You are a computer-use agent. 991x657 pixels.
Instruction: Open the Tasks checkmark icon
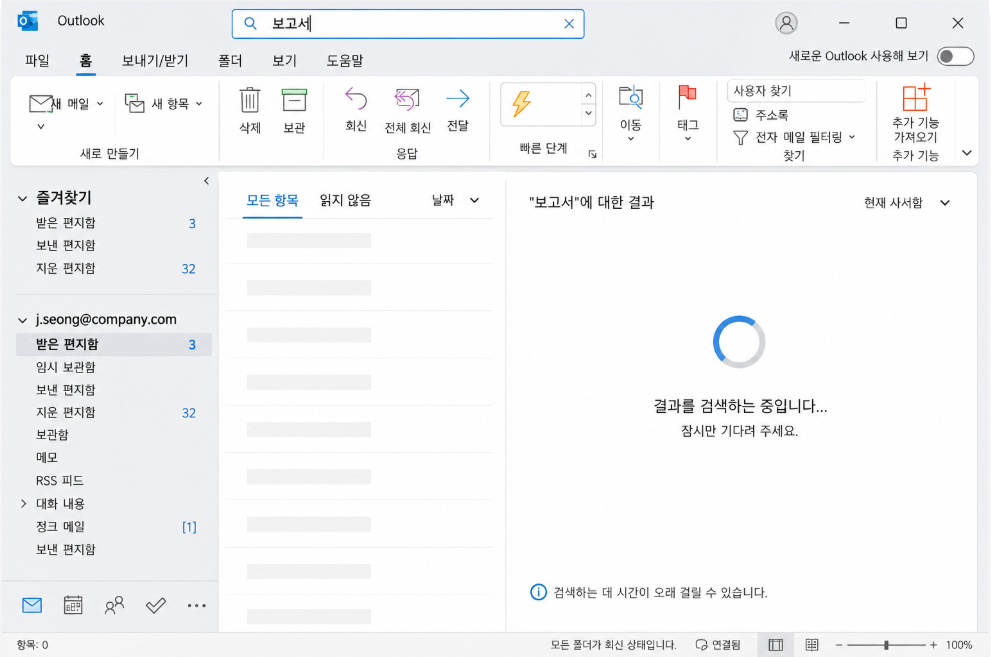pos(155,605)
